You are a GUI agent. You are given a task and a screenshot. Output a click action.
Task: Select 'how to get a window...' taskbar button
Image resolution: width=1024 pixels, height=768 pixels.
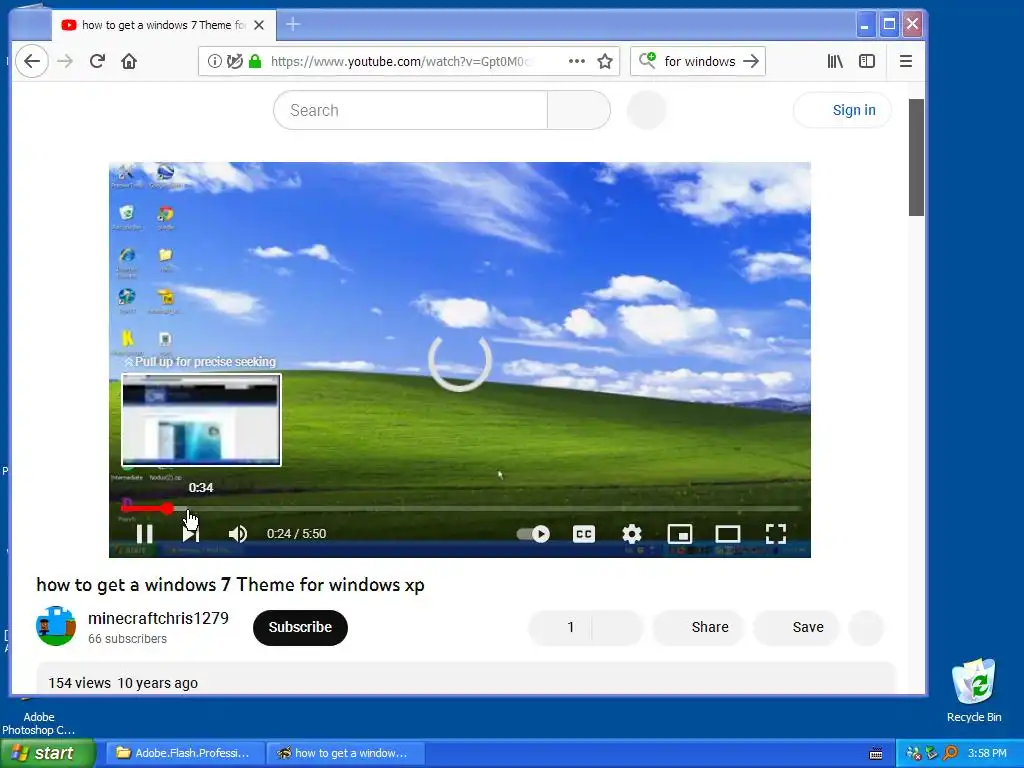pos(346,753)
